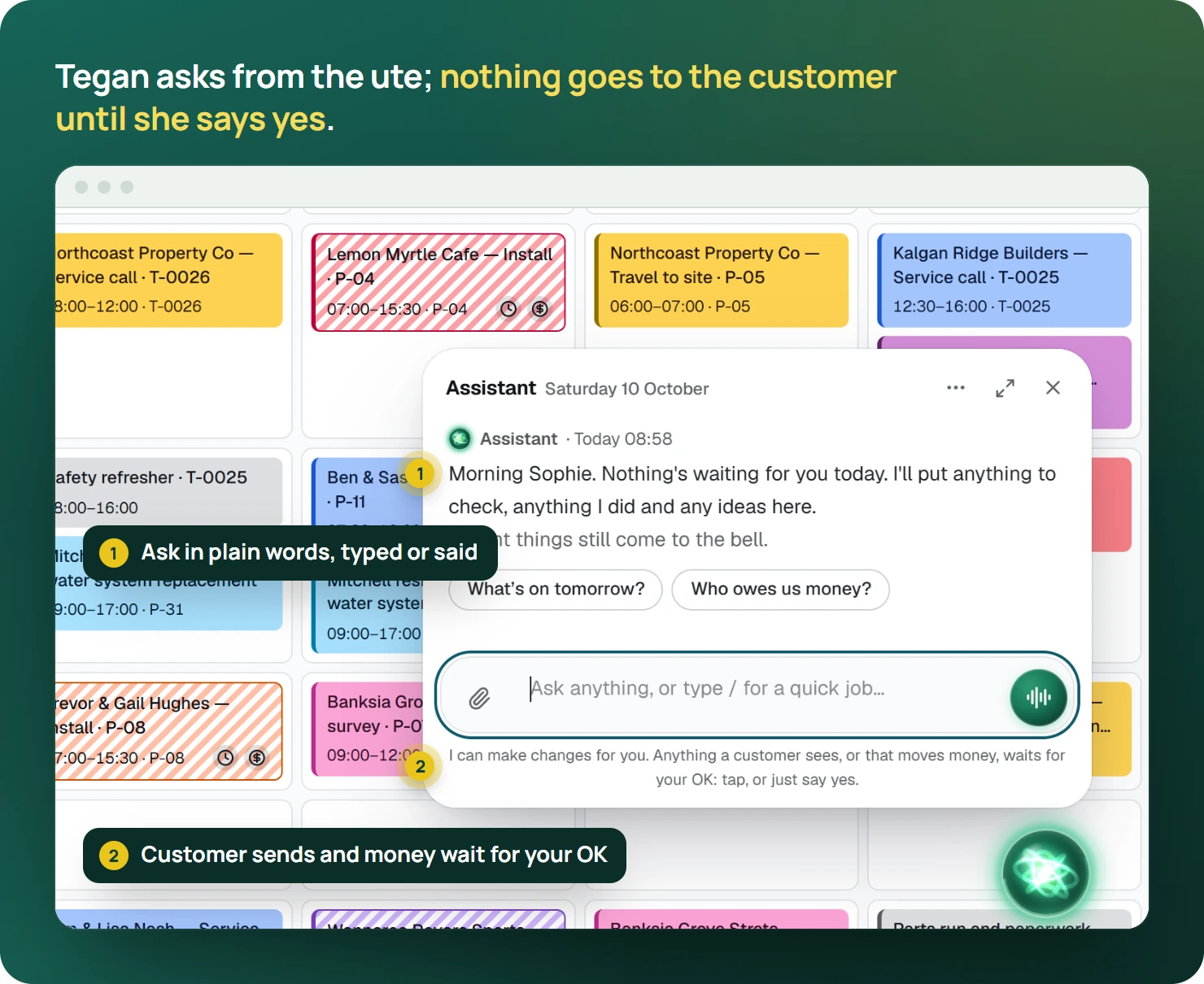Attach a file with the paperclip icon

[x=479, y=698]
